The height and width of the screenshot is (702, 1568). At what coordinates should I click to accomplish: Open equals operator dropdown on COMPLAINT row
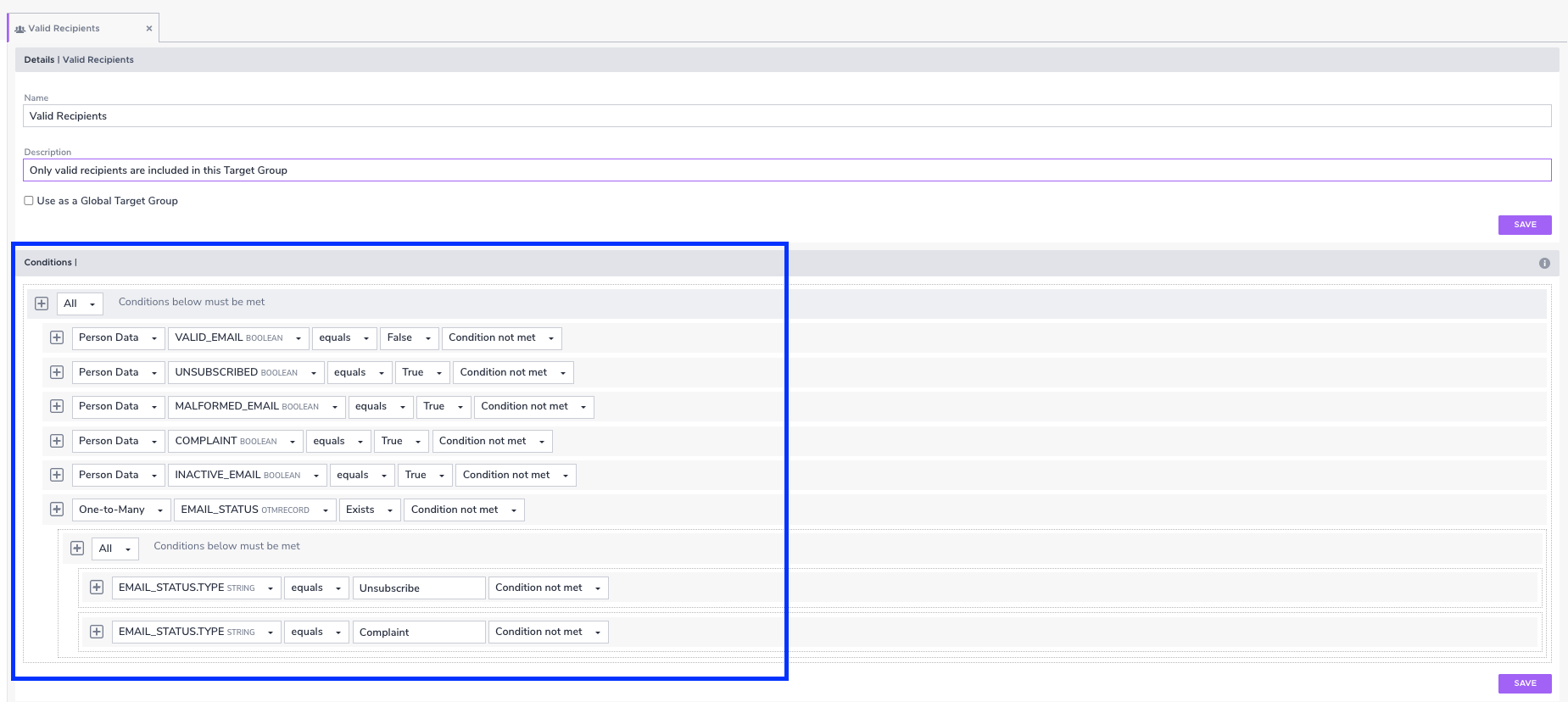point(338,442)
